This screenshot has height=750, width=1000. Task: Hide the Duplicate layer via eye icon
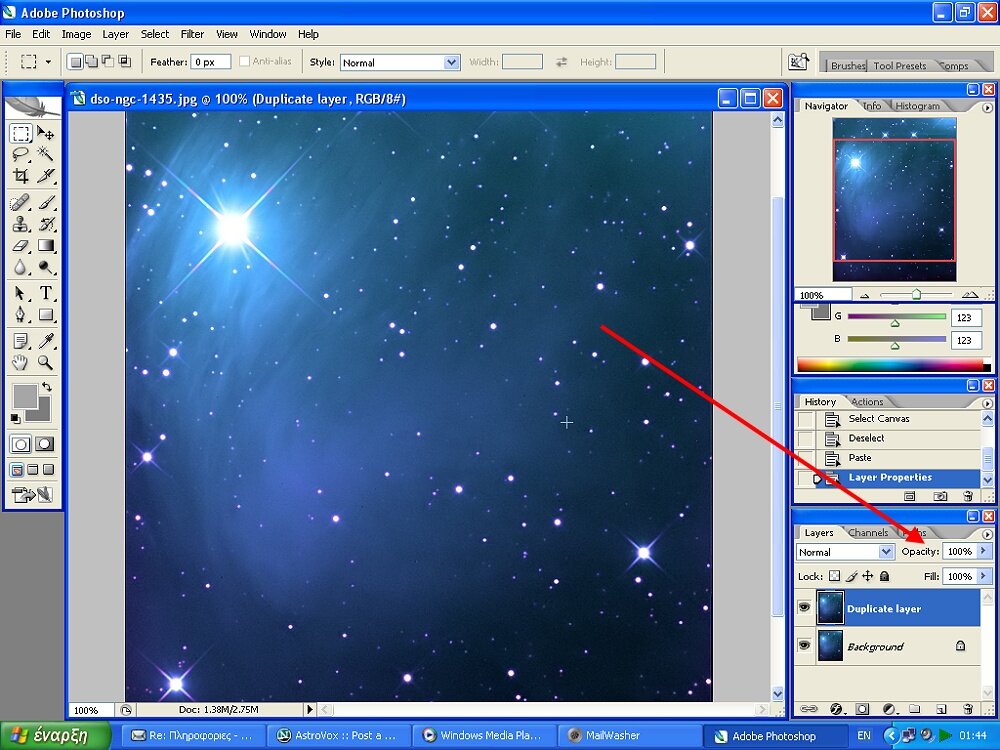(804, 608)
